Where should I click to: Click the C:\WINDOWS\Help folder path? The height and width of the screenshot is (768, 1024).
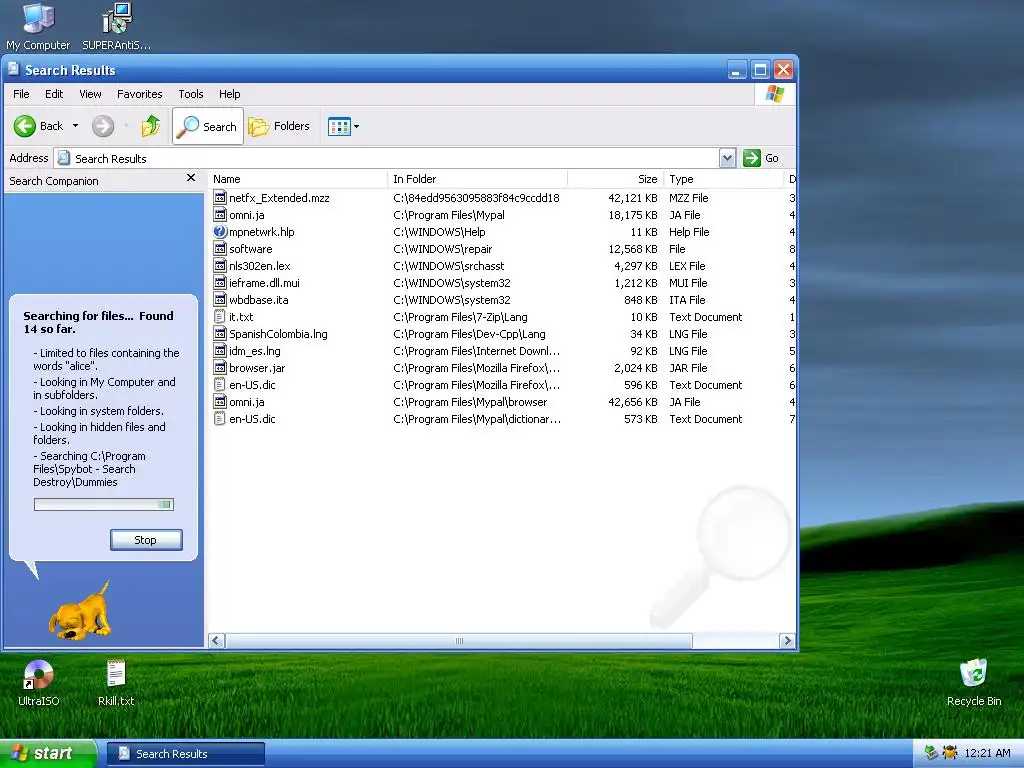click(x=439, y=232)
